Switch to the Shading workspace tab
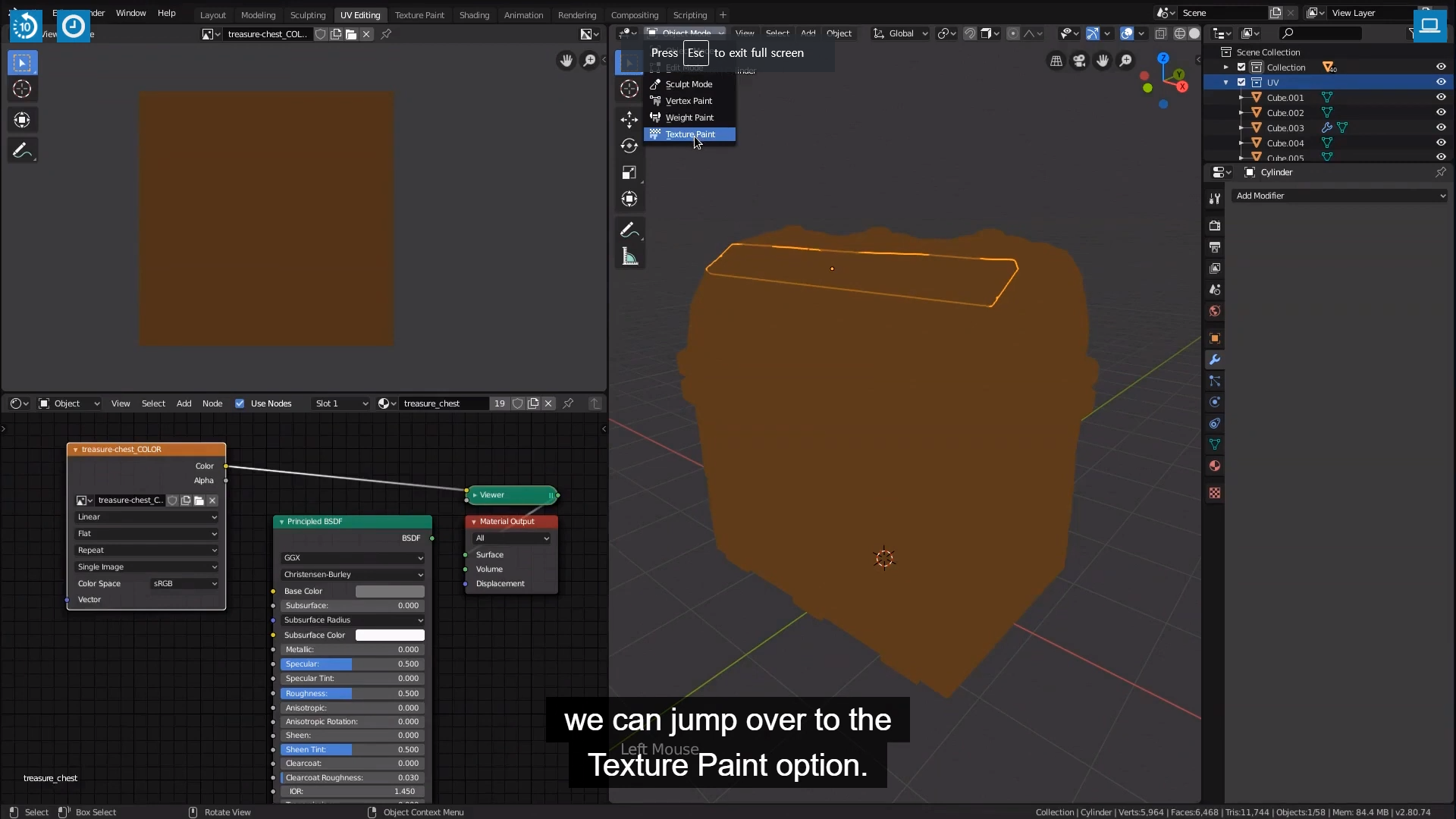The width and height of the screenshot is (1456, 819). click(474, 14)
